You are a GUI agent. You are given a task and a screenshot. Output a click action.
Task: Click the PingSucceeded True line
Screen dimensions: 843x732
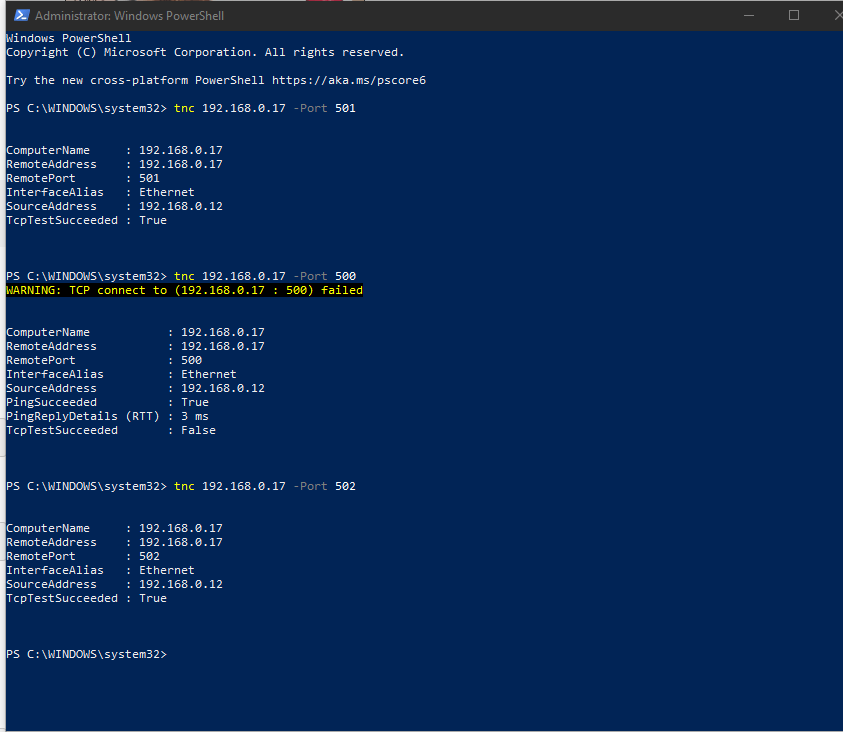107,402
